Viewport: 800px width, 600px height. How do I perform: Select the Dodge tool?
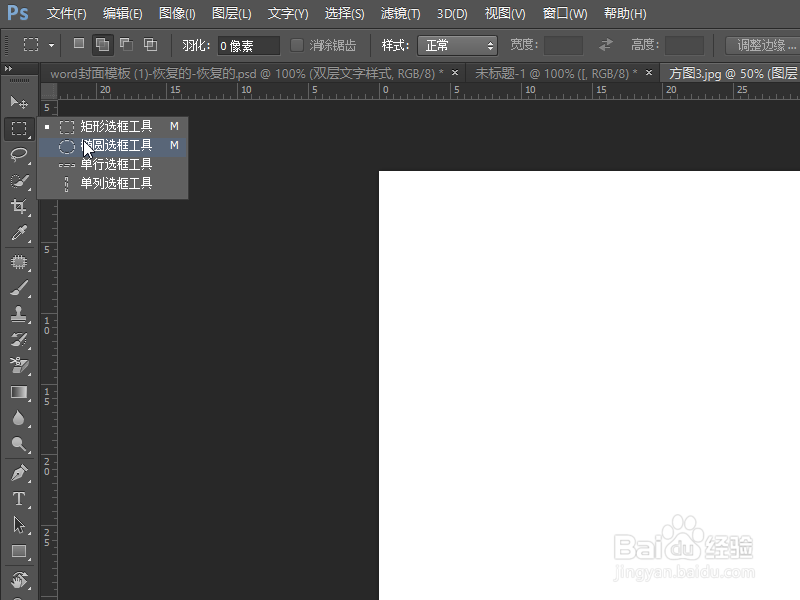pos(19,444)
